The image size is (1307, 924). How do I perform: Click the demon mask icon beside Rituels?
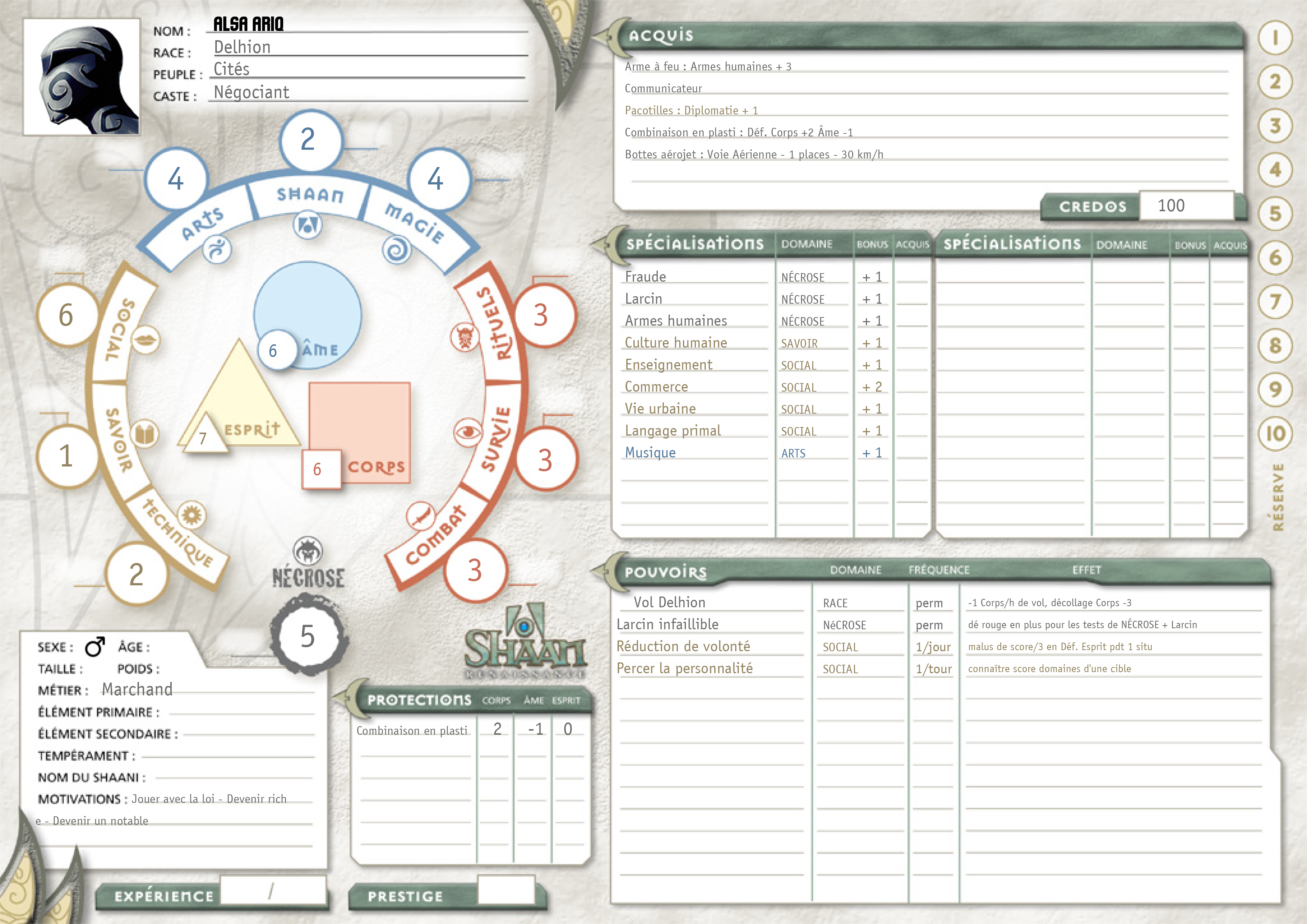click(465, 338)
